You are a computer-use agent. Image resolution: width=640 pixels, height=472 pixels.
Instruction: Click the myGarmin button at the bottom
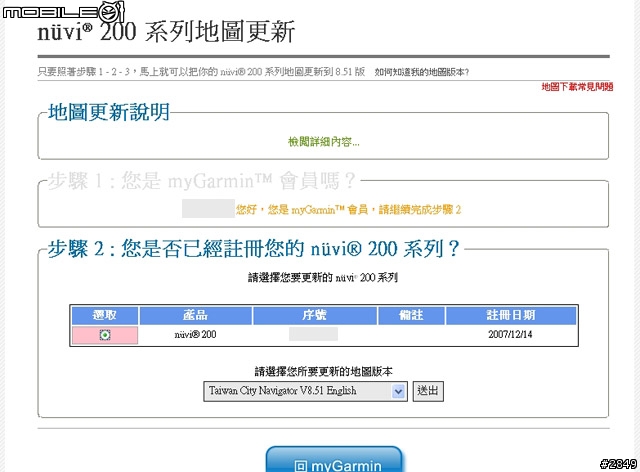[334, 461]
